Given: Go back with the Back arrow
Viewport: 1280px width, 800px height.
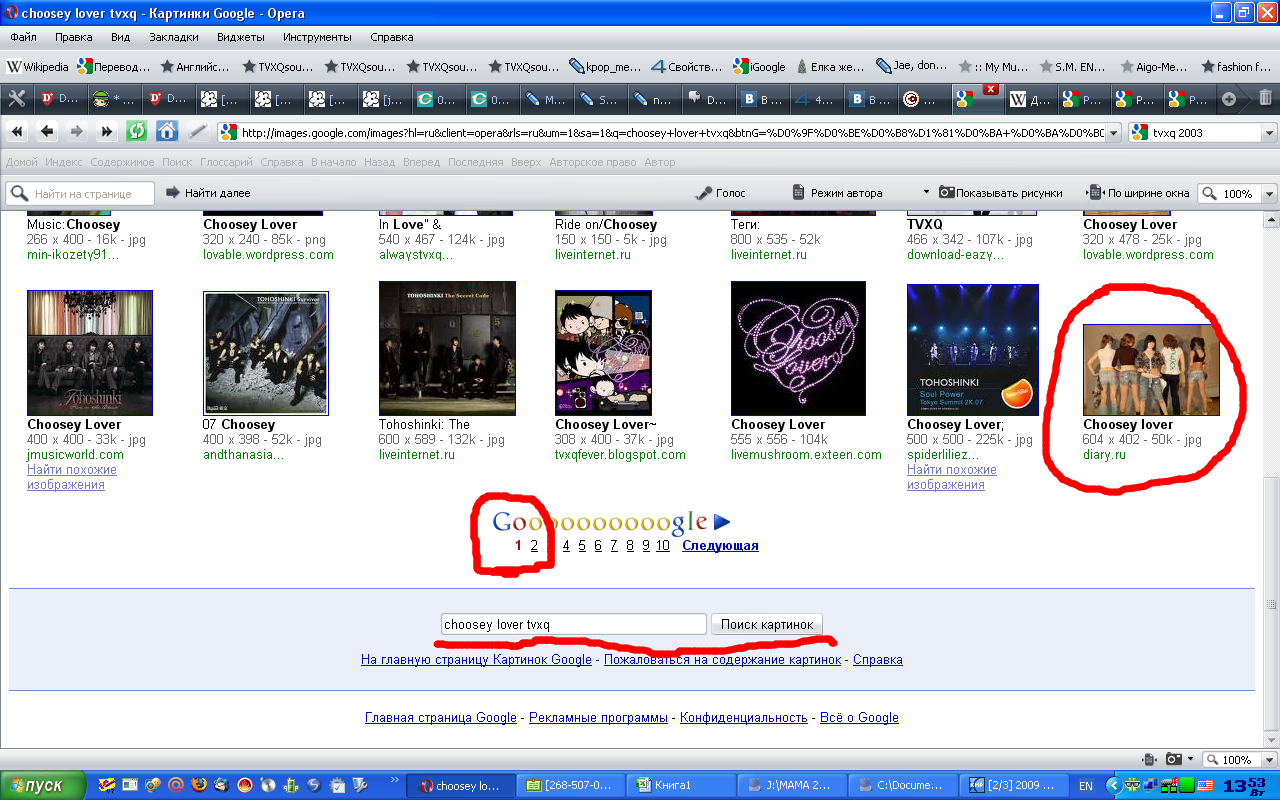Looking at the screenshot, I should (x=47, y=132).
